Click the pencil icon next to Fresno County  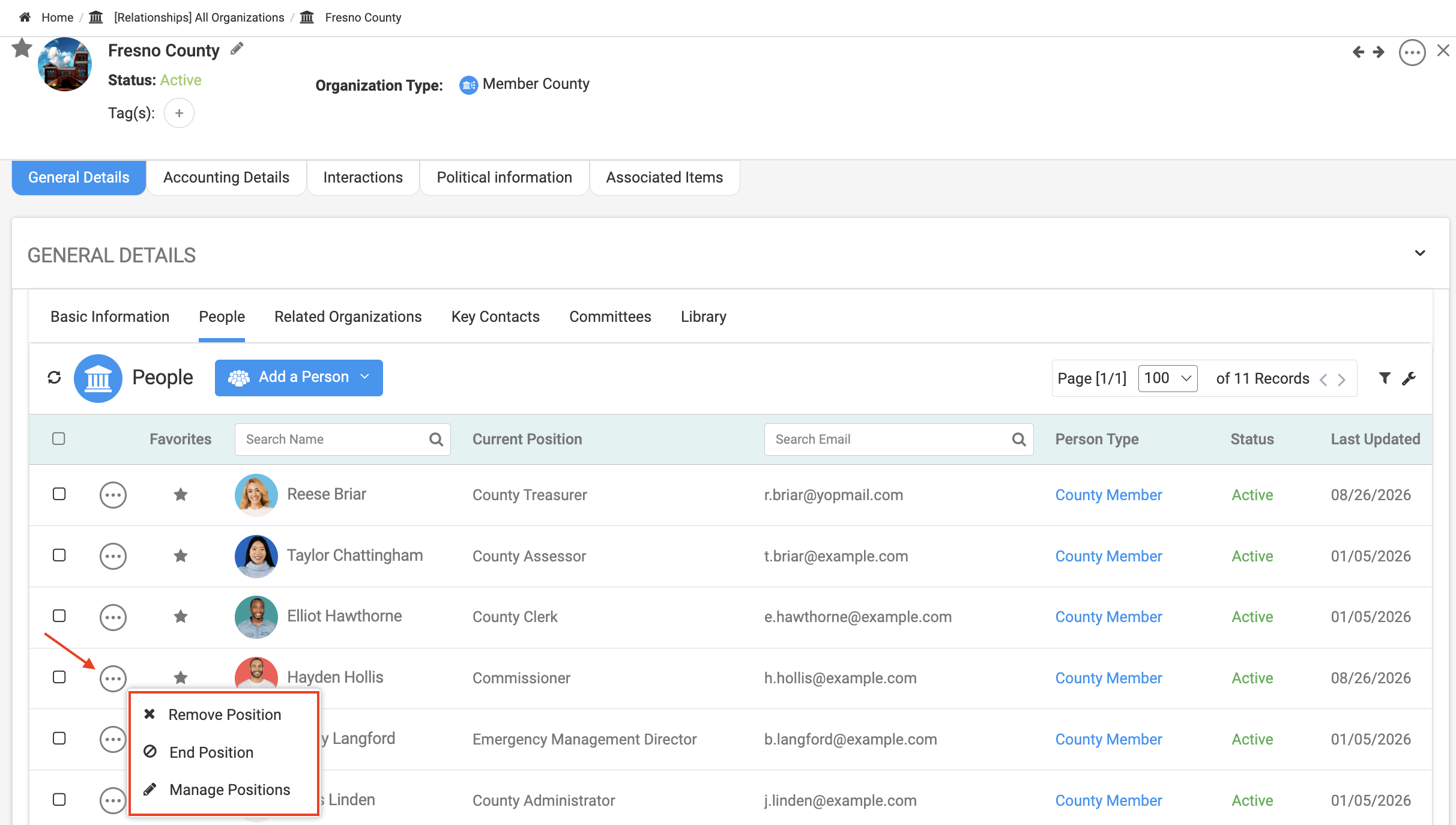tap(237, 49)
